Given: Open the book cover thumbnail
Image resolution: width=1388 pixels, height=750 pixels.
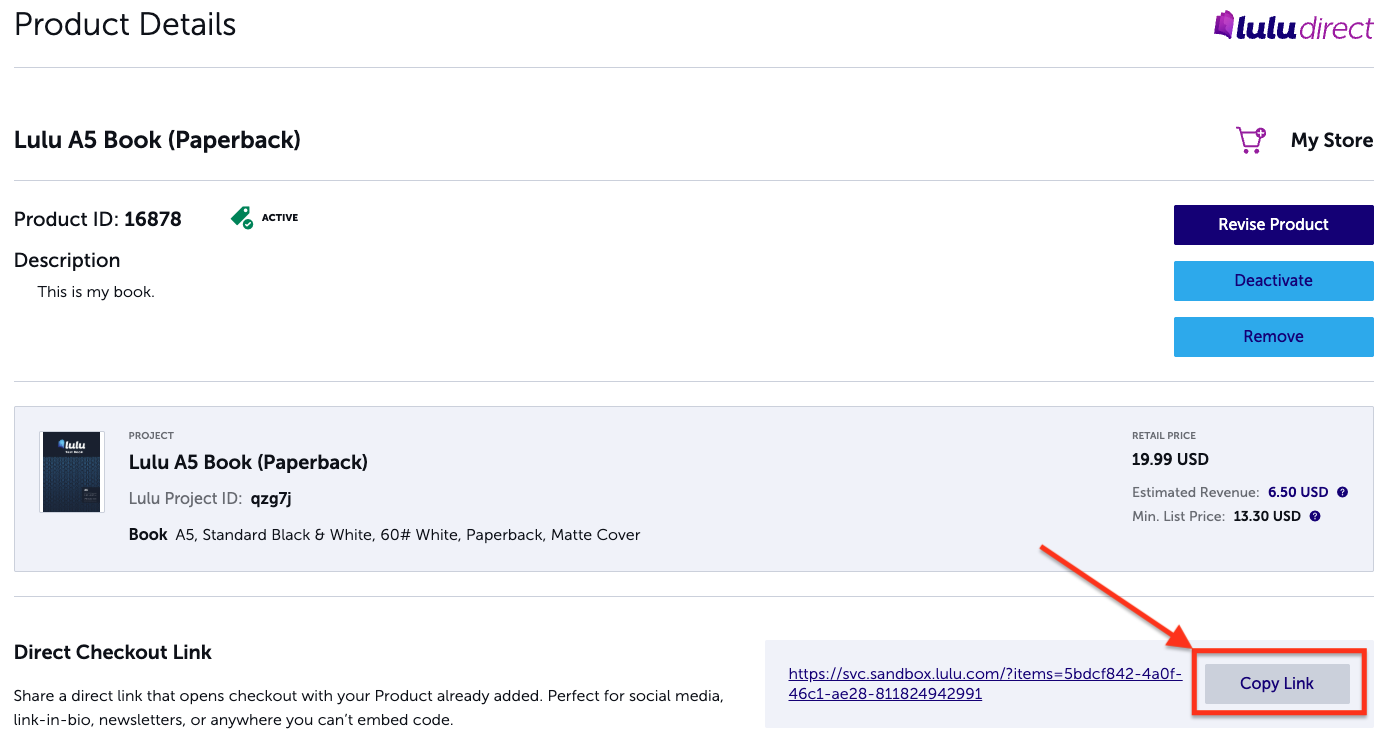Looking at the screenshot, I should coord(72,472).
